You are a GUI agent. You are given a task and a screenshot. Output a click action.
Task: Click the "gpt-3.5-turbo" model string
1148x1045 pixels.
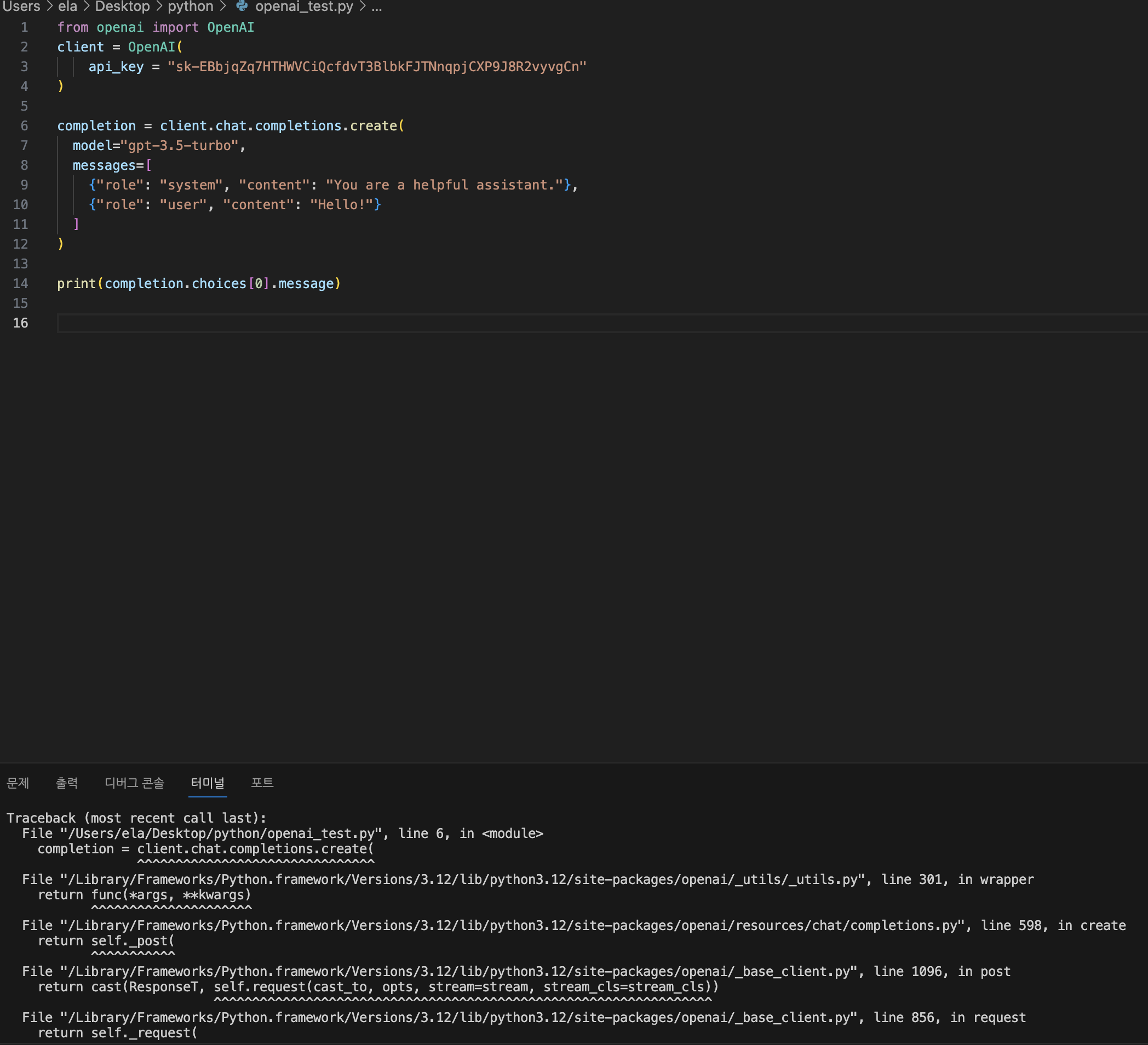pos(180,146)
